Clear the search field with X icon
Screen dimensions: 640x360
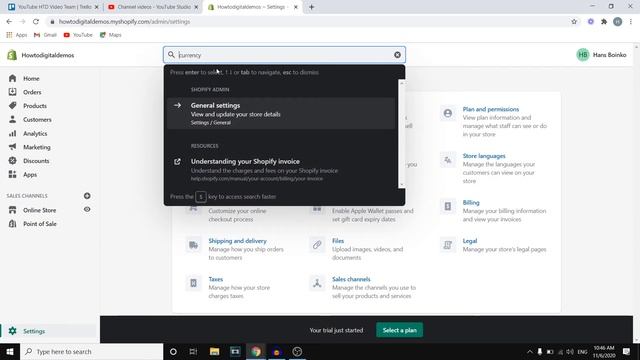[397, 55]
